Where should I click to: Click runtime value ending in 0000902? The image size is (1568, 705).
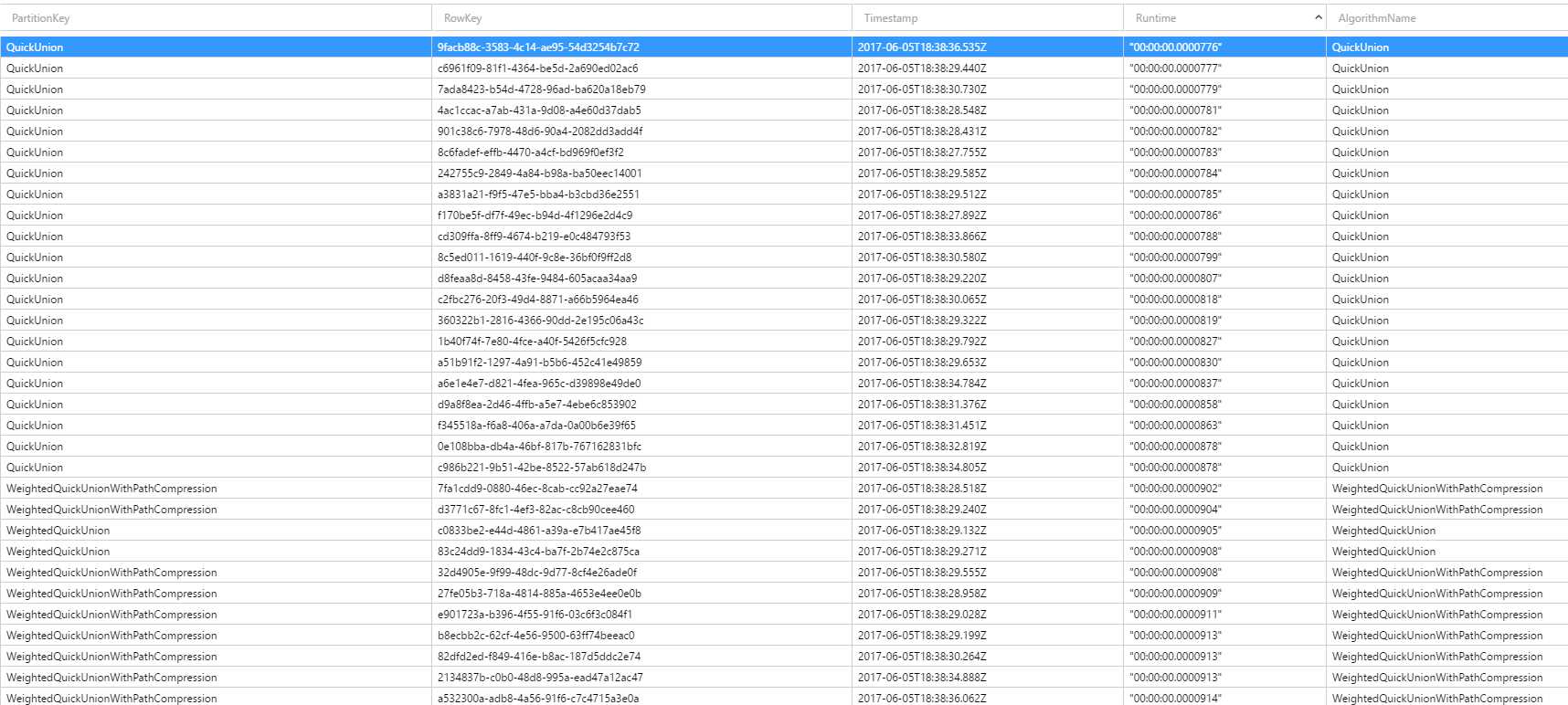point(1175,489)
